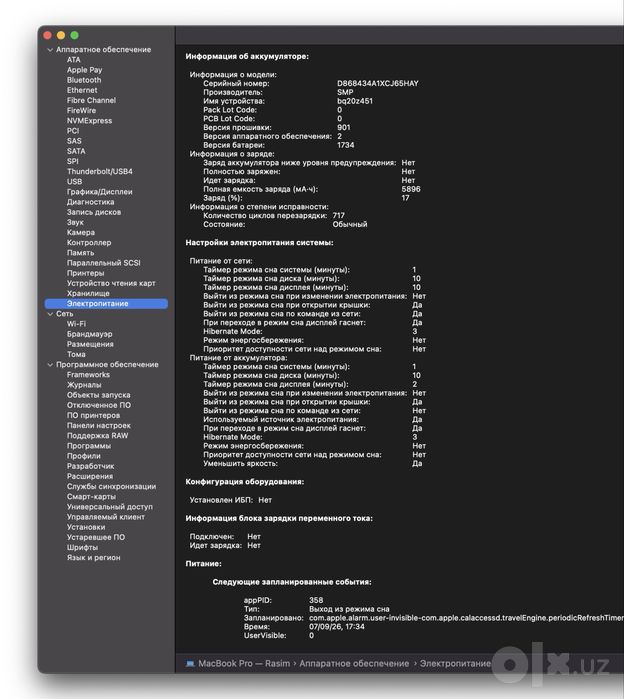Click MacBook Pro — Rasim in path bar
This screenshot has width=624, height=699.
(244, 663)
